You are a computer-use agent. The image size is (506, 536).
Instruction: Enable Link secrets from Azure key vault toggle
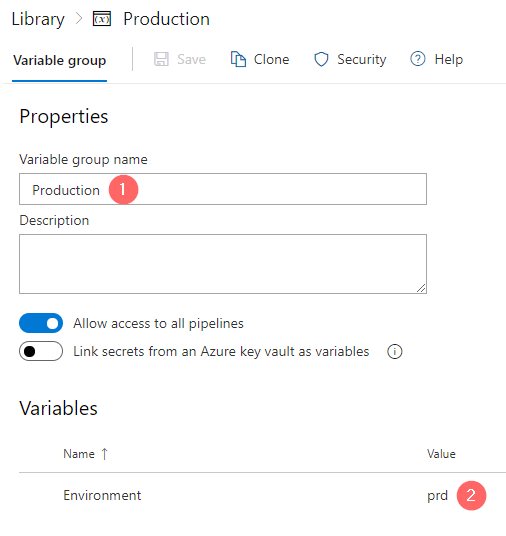pos(41,351)
